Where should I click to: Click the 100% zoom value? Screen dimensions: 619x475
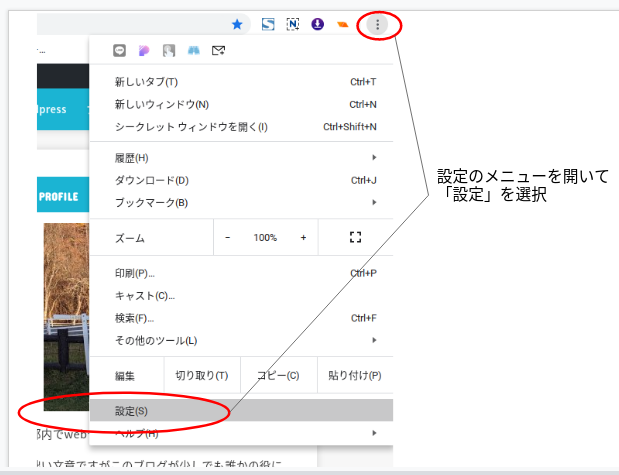click(265, 238)
